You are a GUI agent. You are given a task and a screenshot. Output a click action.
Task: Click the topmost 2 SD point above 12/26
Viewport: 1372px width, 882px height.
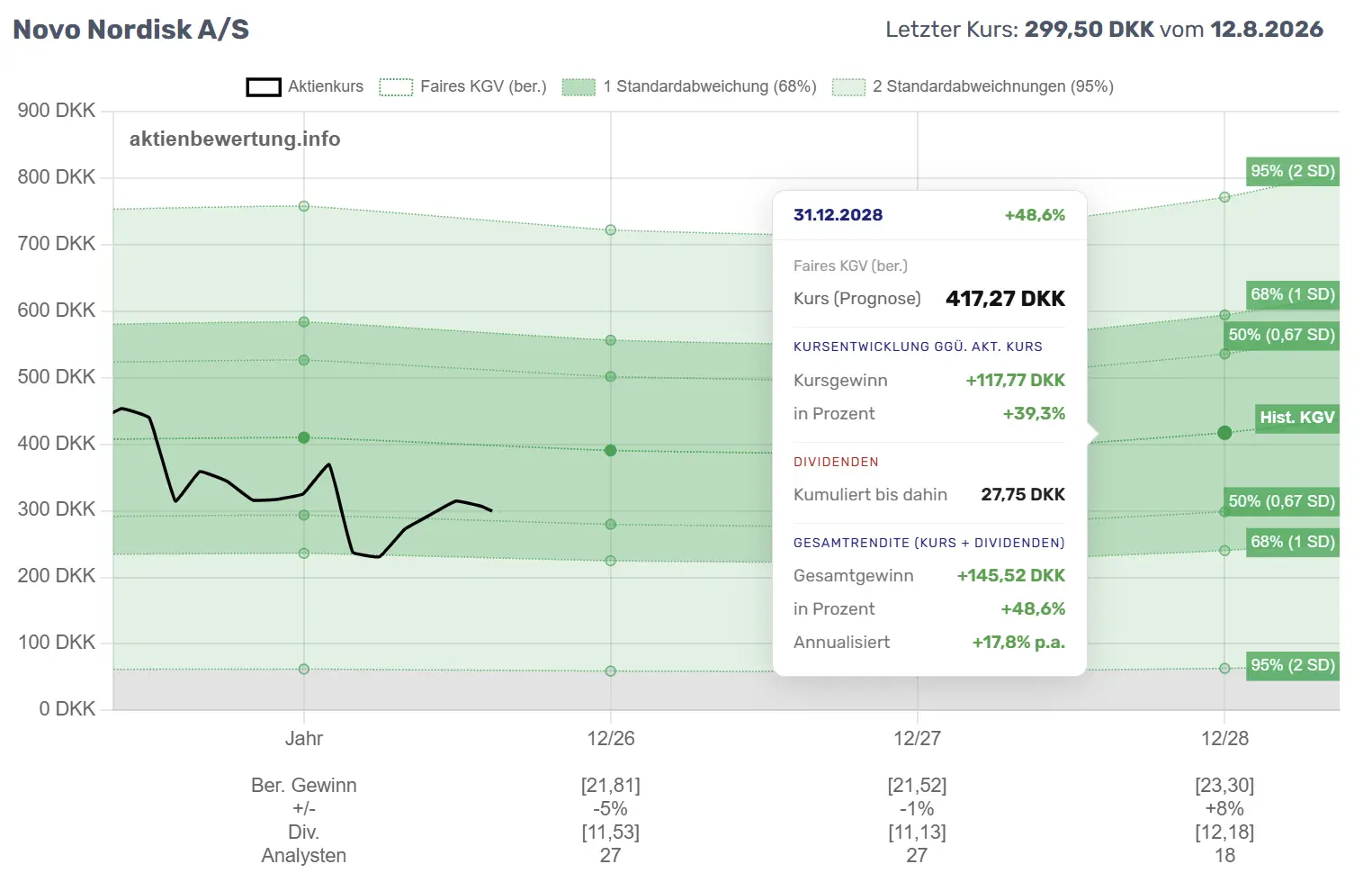pos(611,230)
